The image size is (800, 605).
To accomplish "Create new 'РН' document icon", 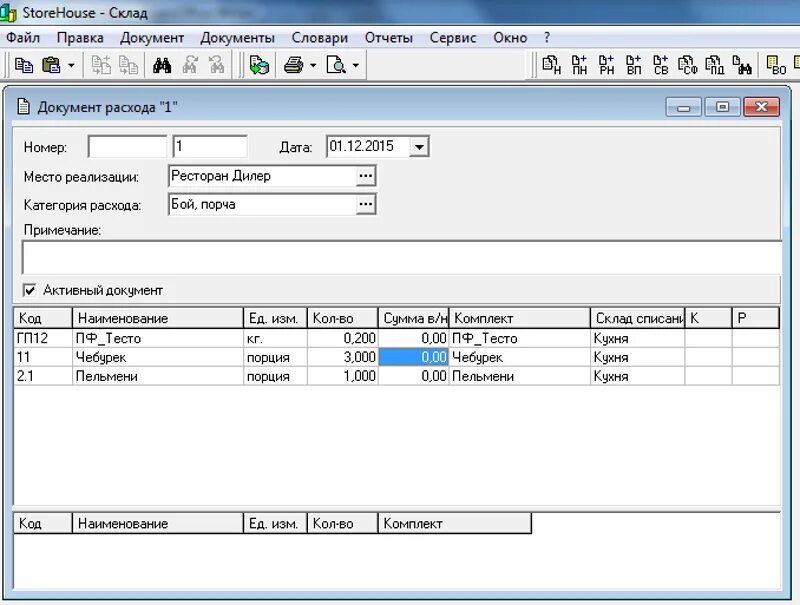I will [606, 65].
